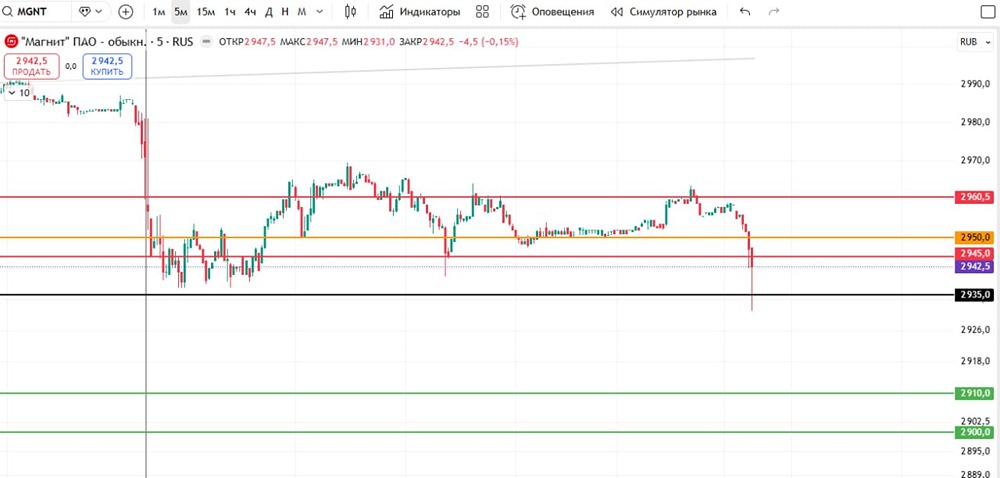This screenshot has height=478, width=1000.
Task: Select the gray diagonal trend line
Action: (x=446, y=68)
